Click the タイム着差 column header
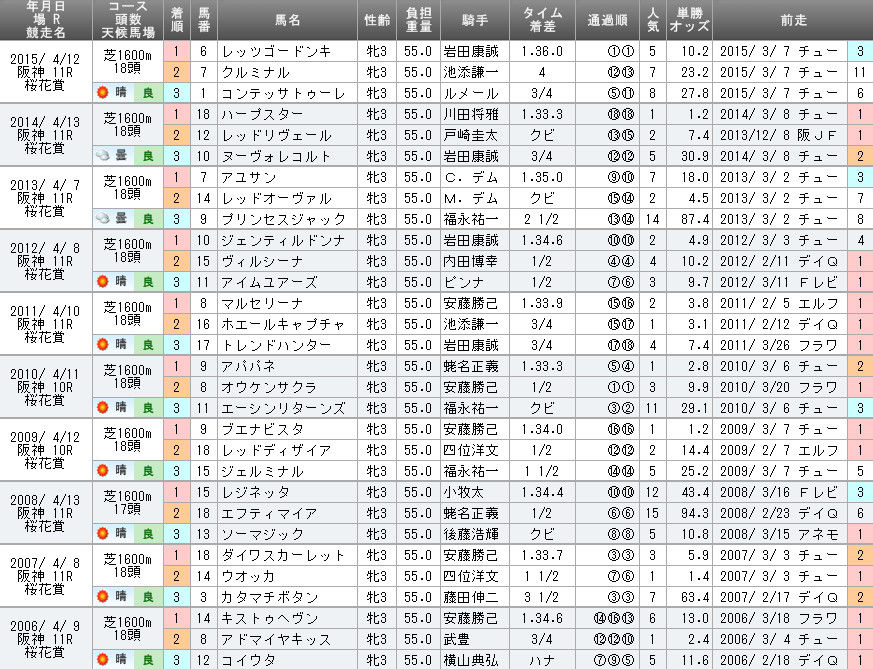 click(542, 20)
